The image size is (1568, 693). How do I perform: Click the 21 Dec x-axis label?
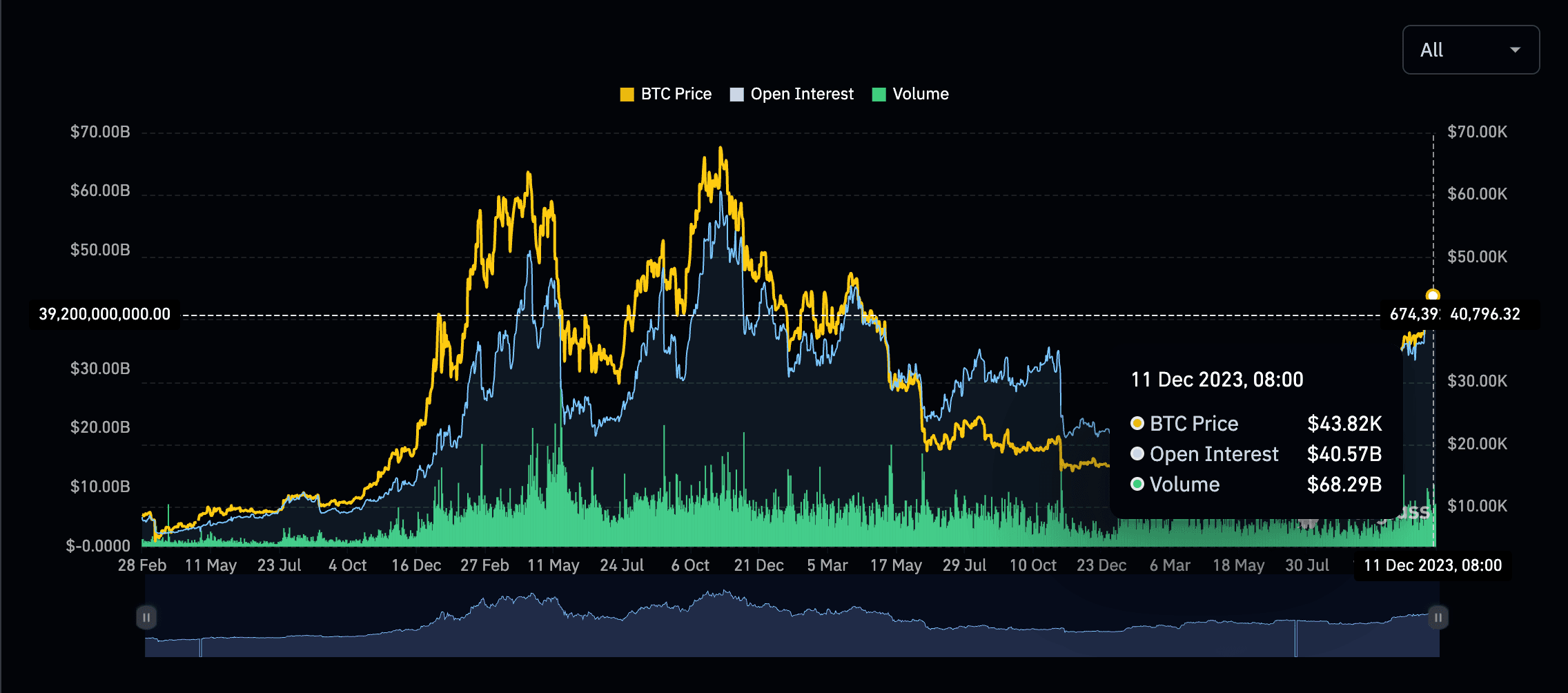point(759,565)
